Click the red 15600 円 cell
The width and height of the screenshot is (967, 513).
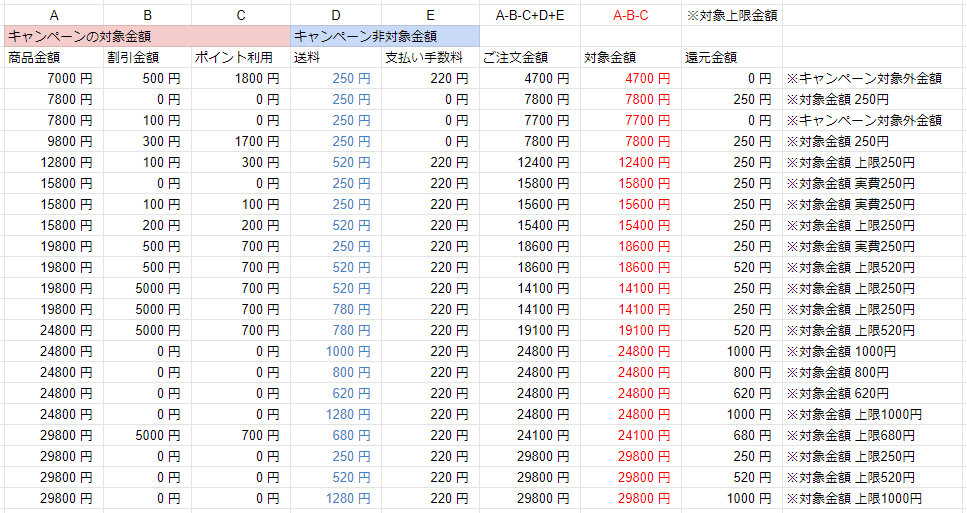pos(630,204)
